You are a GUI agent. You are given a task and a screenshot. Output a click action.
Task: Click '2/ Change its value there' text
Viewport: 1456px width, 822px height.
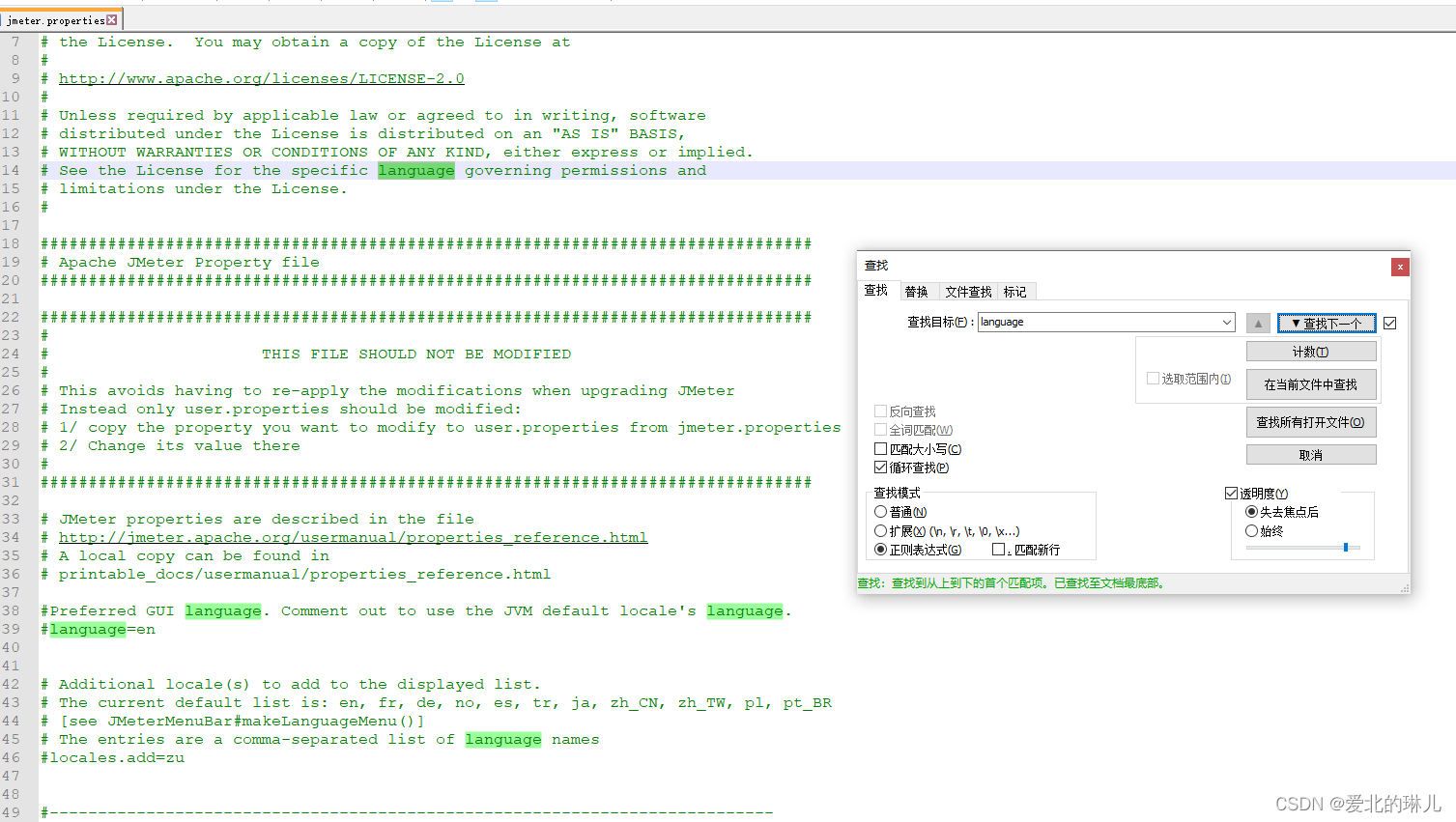[180, 446]
